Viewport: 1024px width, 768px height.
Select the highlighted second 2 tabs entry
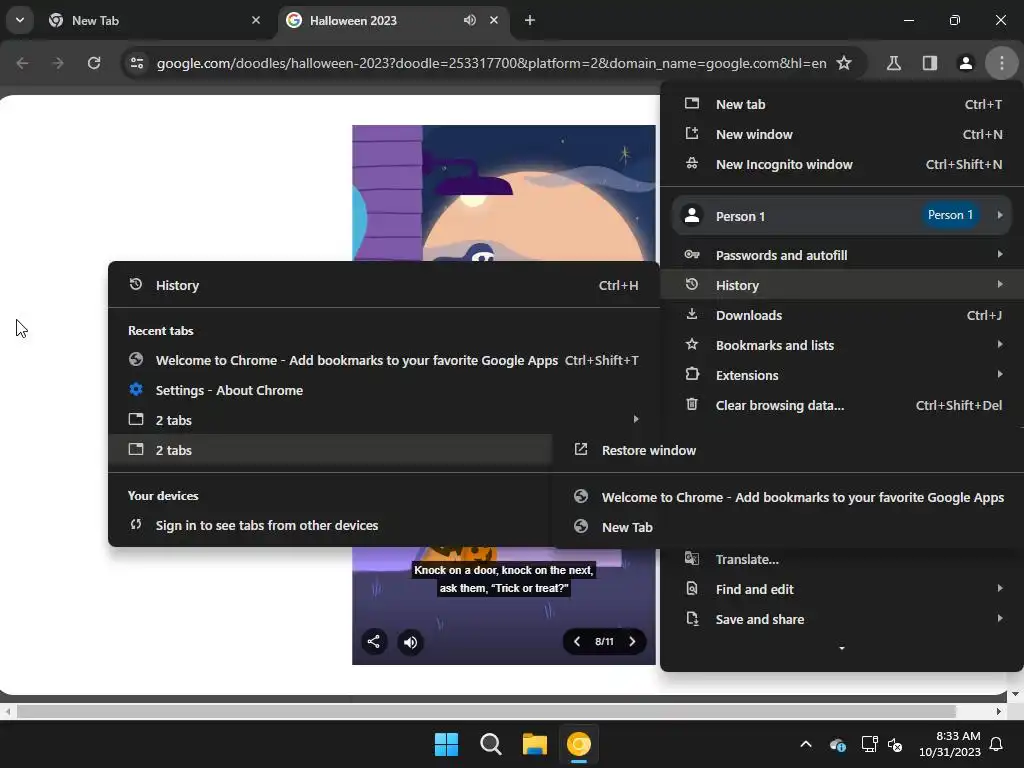click(x=330, y=450)
